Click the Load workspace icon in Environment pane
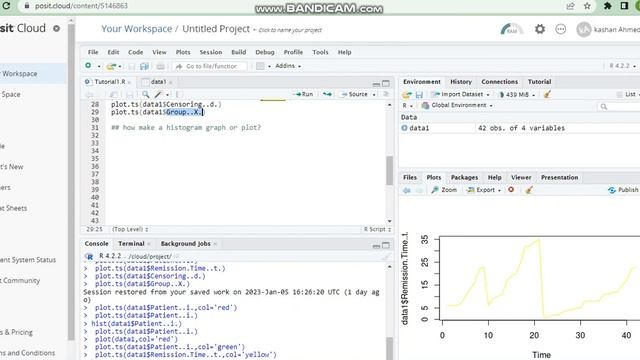Viewport: 640px width, 360px height. 407,94
